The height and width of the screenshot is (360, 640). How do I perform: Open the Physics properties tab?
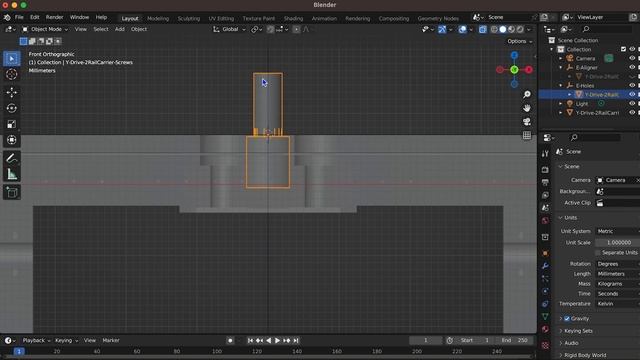[x=545, y=291]
